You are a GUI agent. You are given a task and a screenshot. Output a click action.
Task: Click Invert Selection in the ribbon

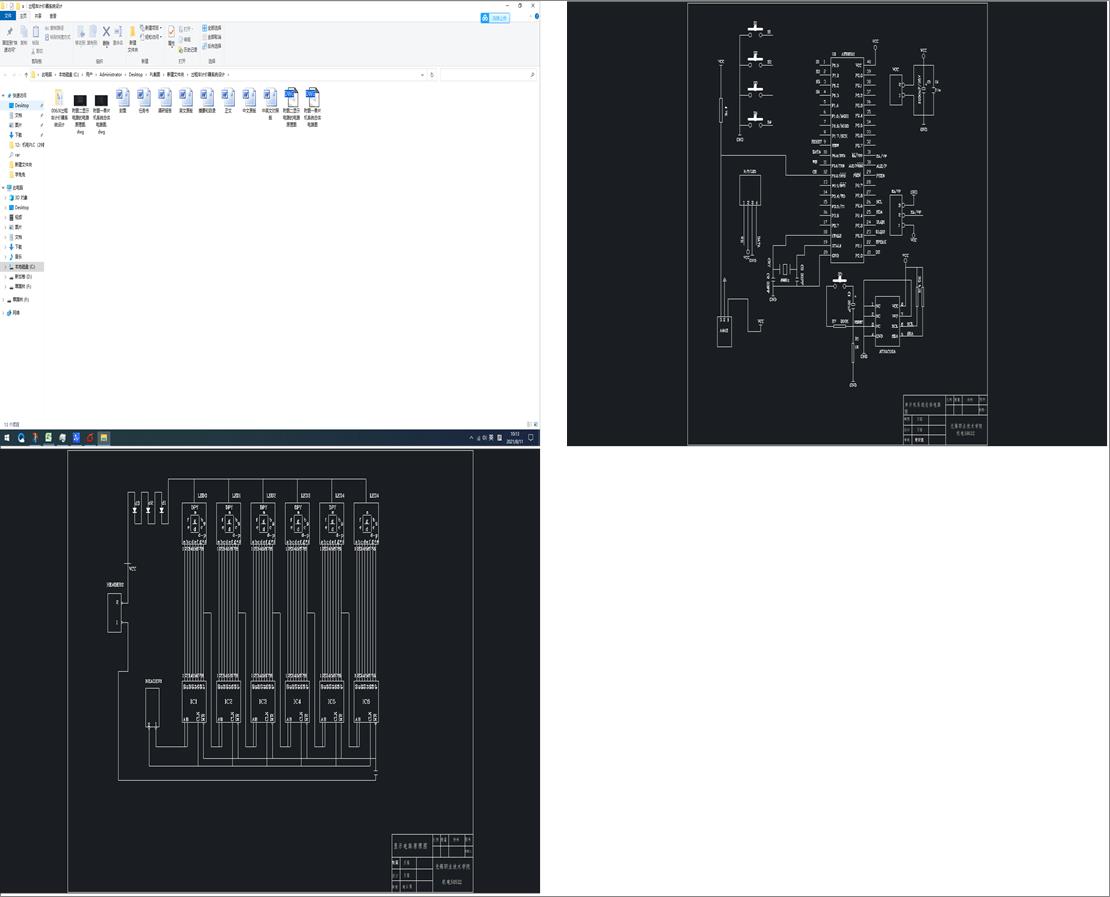tap(213, 46)
